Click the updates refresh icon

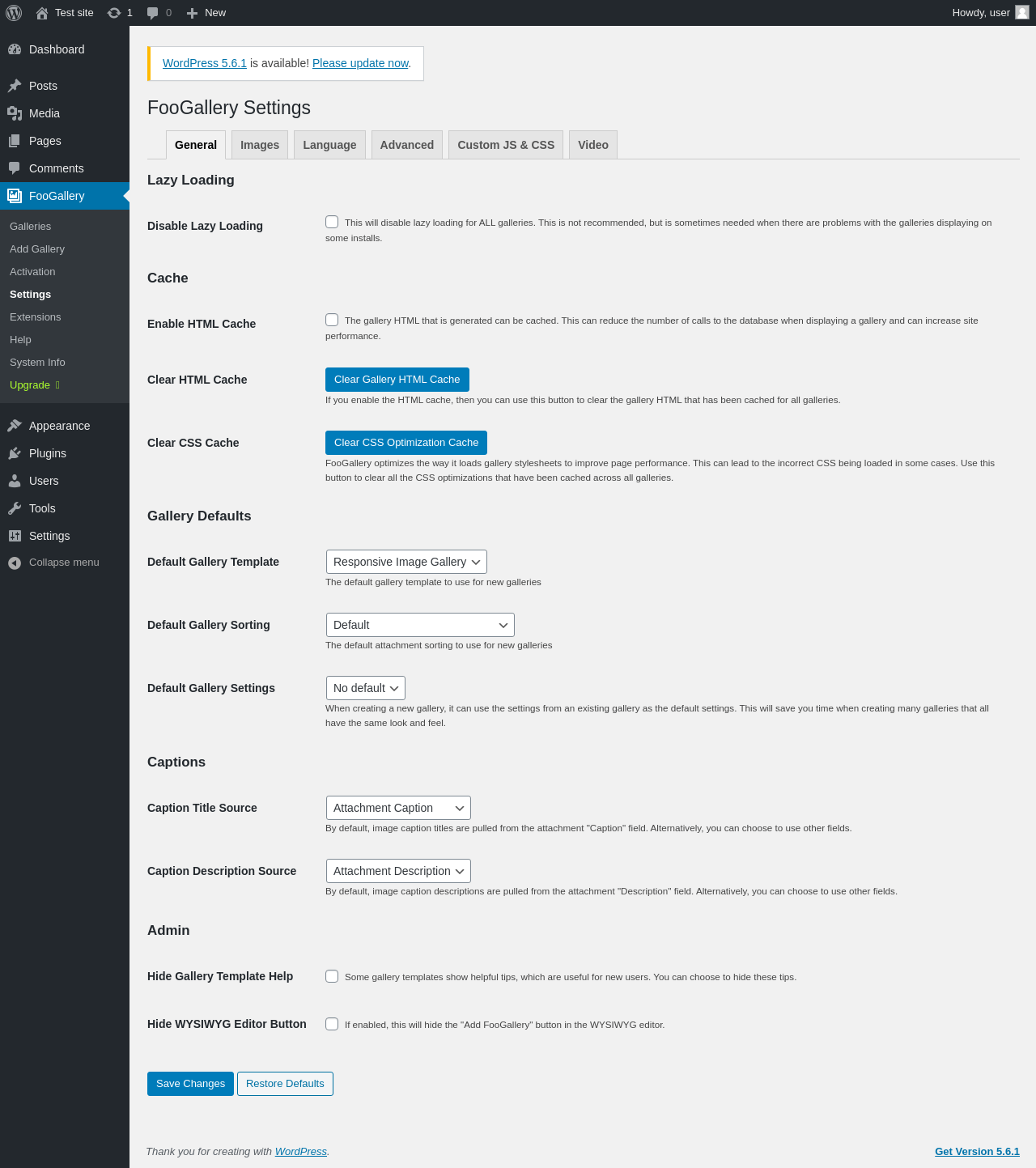click(x=114, y=13)
